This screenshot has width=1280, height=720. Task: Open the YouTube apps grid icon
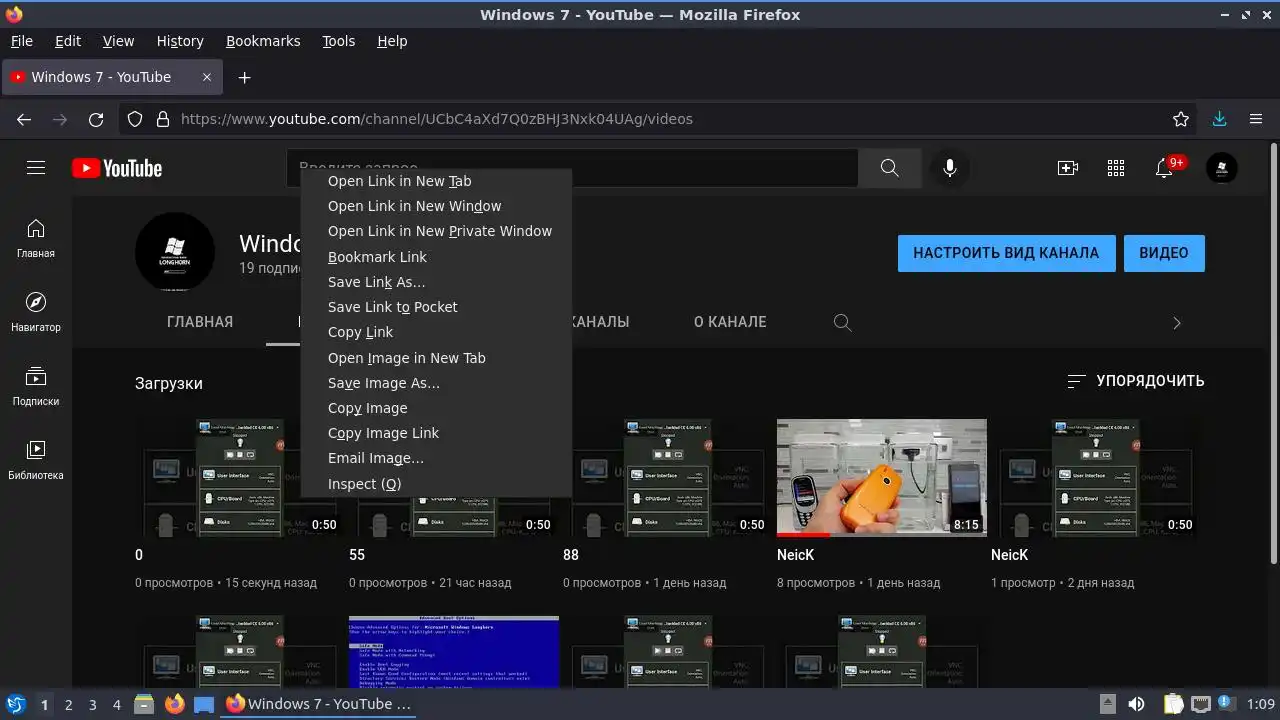(x=1116, y=168)
